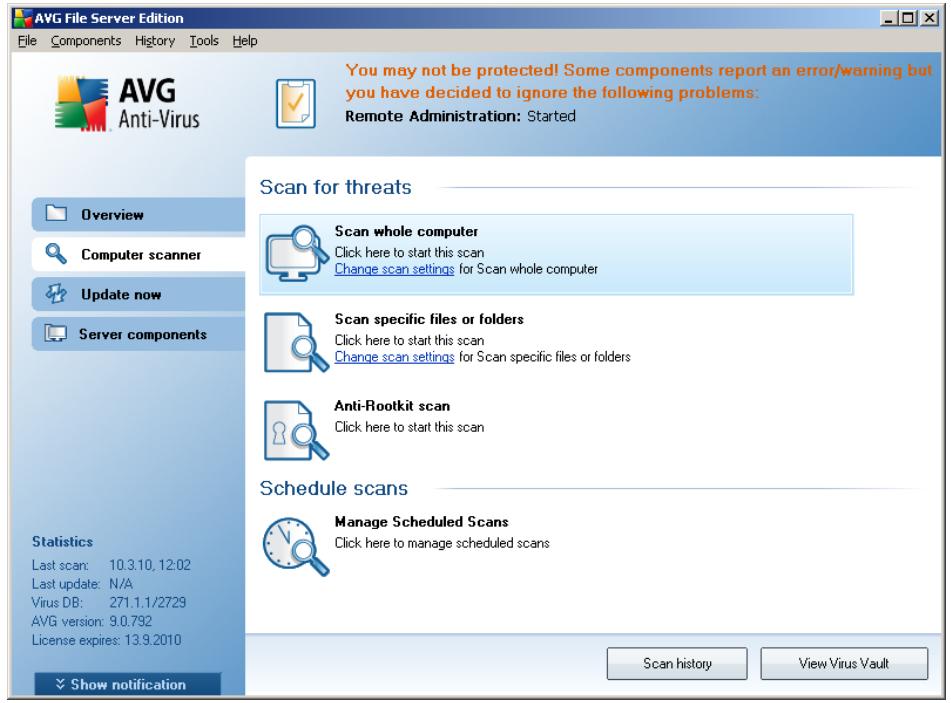Click the AVG Anti-Virus logo
This screenshot has height=703, width=951.
pos(127,103)
